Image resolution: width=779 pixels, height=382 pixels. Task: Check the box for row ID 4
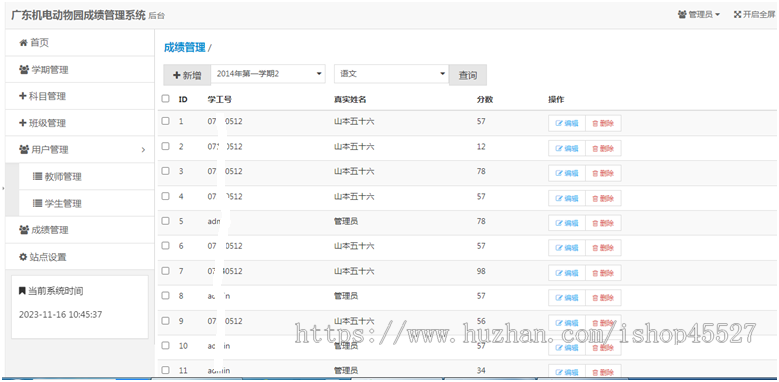click(165, 196)
